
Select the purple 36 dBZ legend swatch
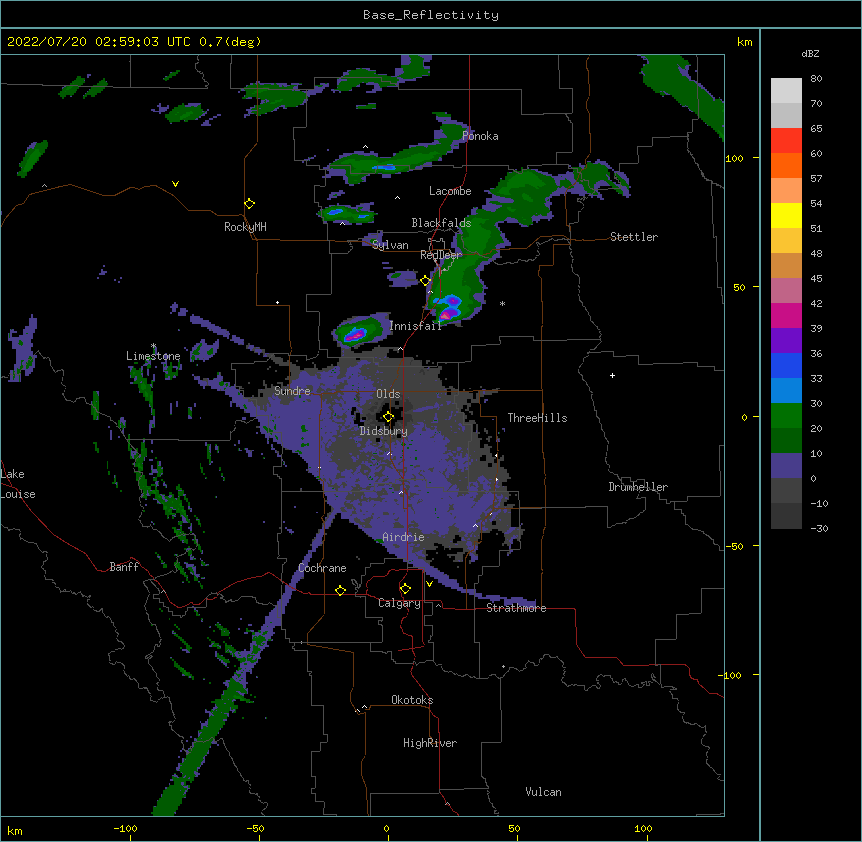(x=786, y=341)
